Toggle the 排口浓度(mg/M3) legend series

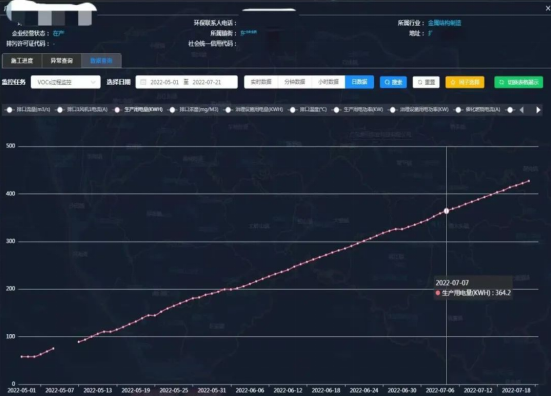pos(194,110)
